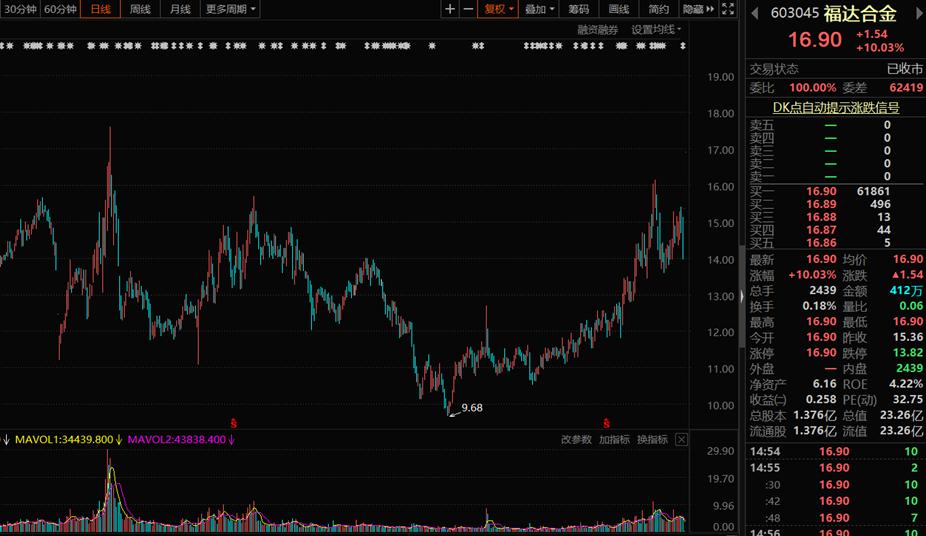Click 29.90 volume axis label
926x536 pixels.
[720, 451]
